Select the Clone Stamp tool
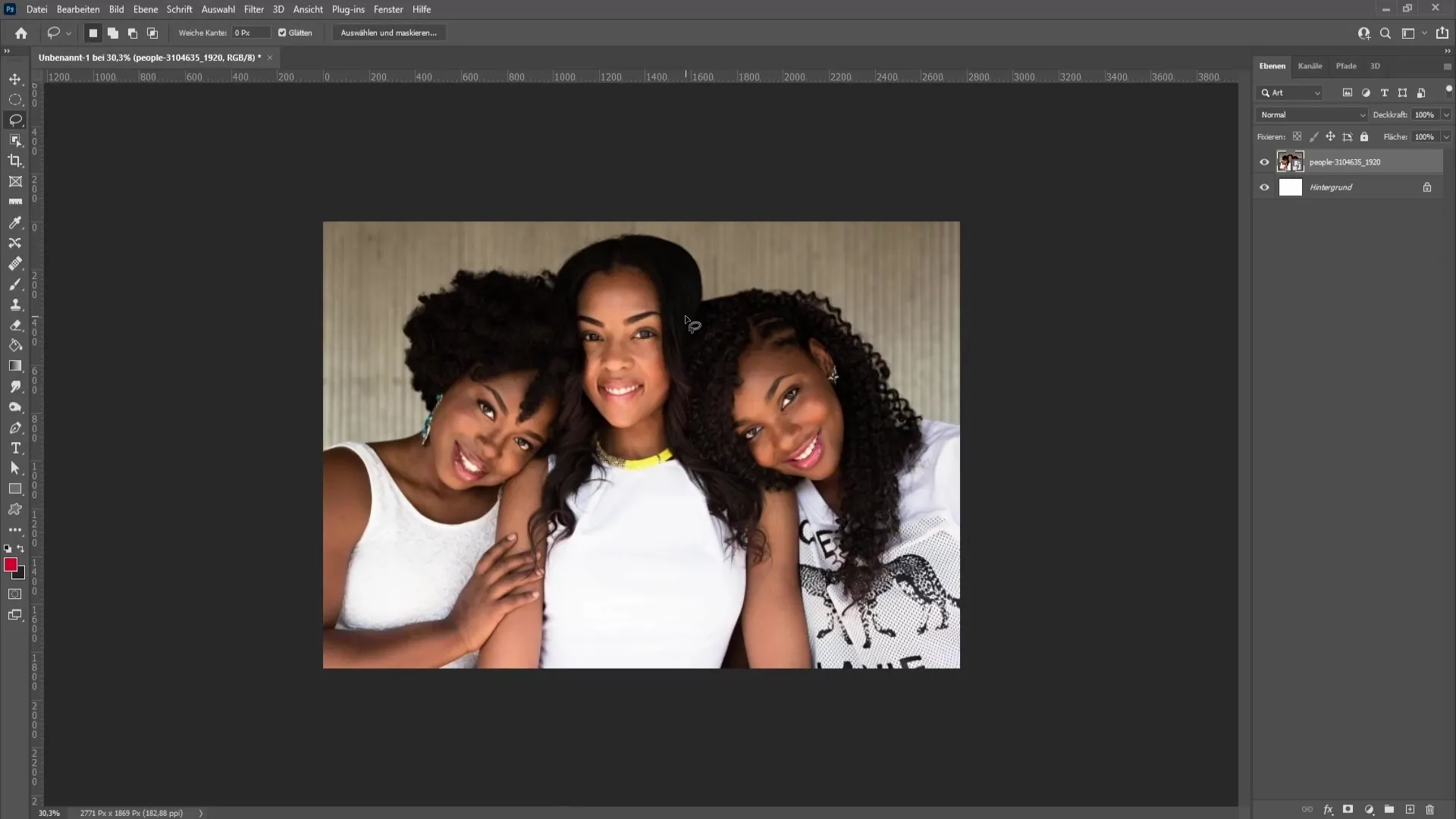The width and height of the screenshot is (1456, 819). [15, 304]
